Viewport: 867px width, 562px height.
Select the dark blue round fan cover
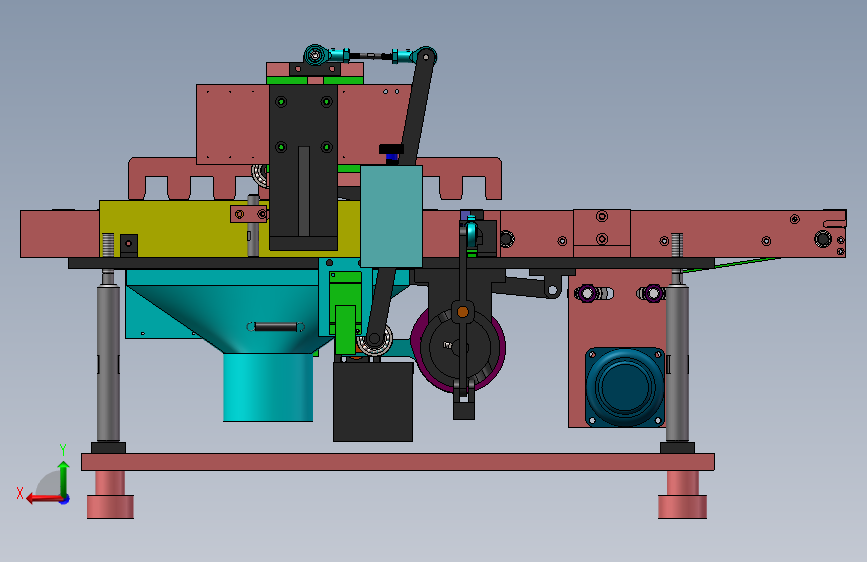tap(625, 387)
